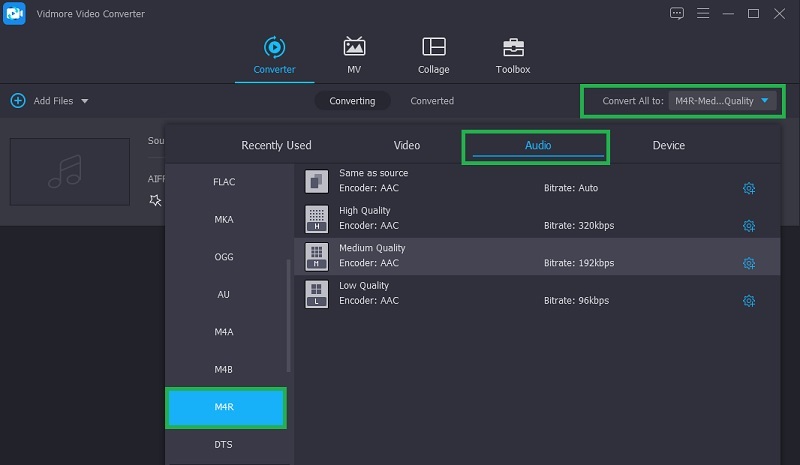Select the Medium Quality preset
Viewport: 800px width, 465px height.
pos(540,255)
